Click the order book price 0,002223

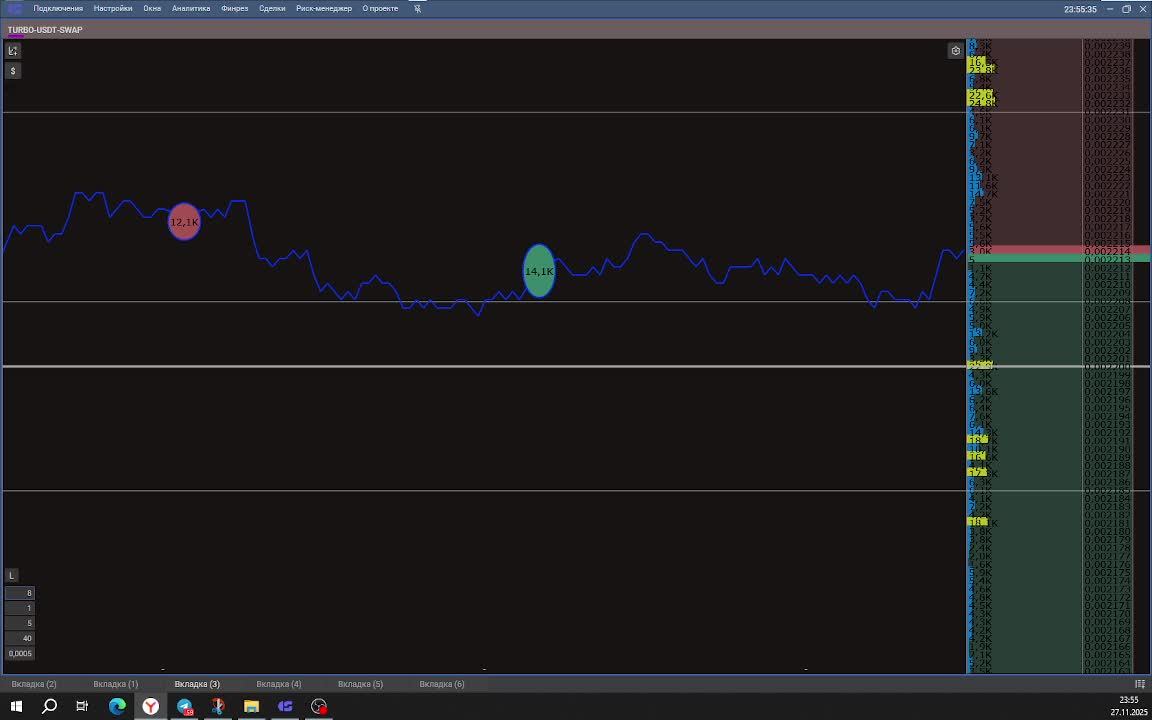[x=1107, y=177]
